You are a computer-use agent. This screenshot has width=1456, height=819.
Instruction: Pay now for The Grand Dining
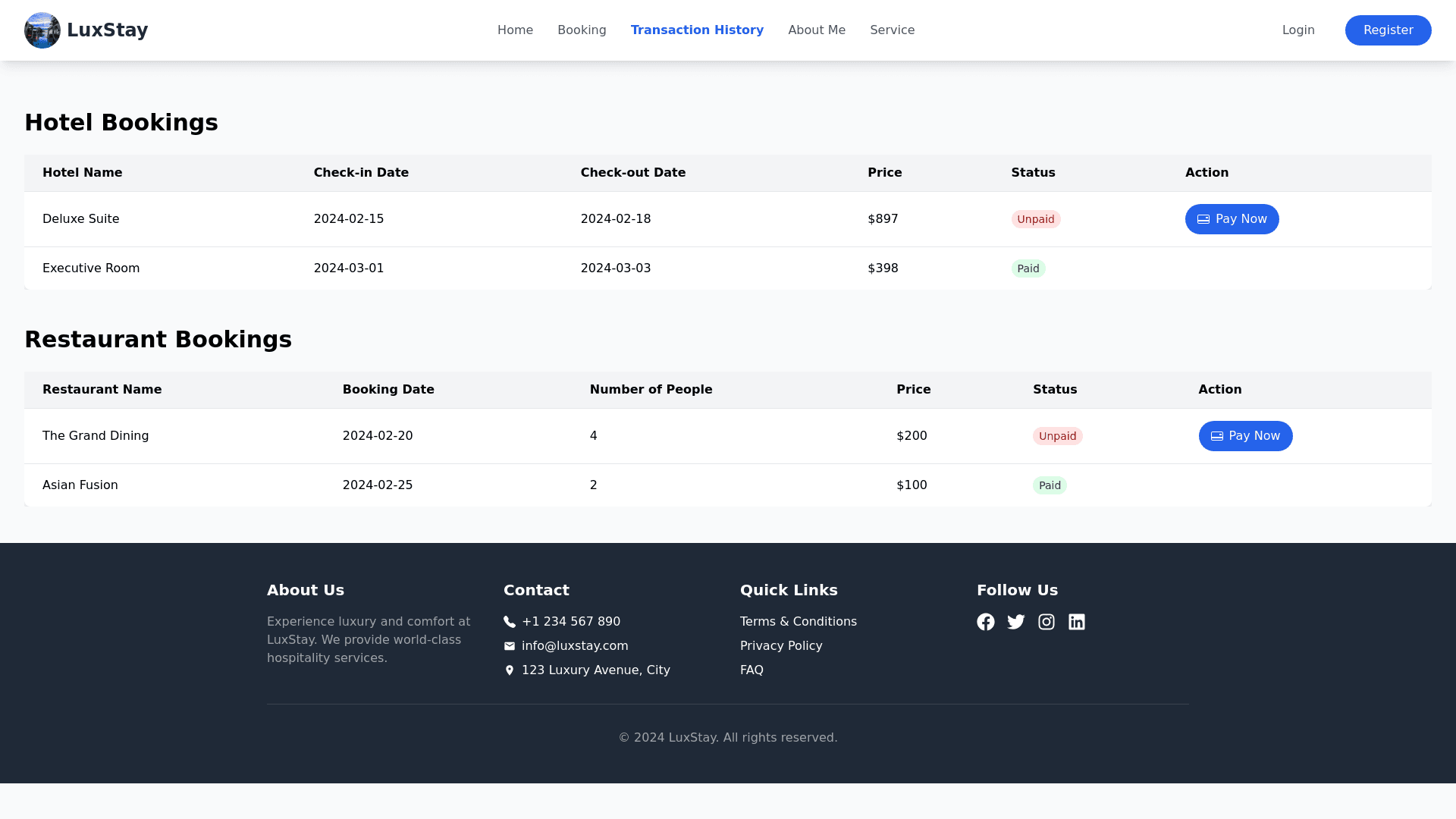pyautogui.click(x=1245, y=436)
